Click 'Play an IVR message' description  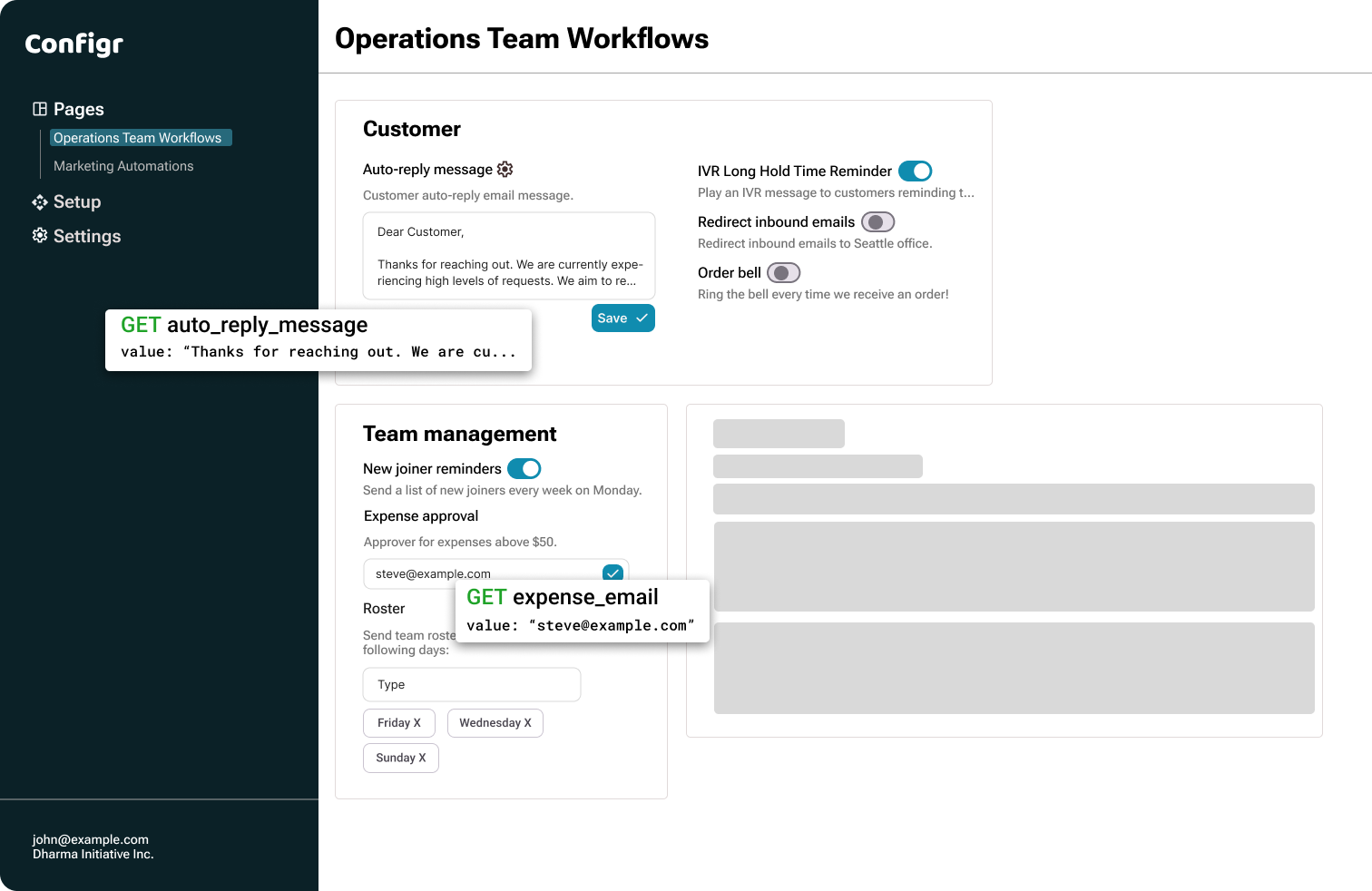pyautogui.click(x=836, y=192)
